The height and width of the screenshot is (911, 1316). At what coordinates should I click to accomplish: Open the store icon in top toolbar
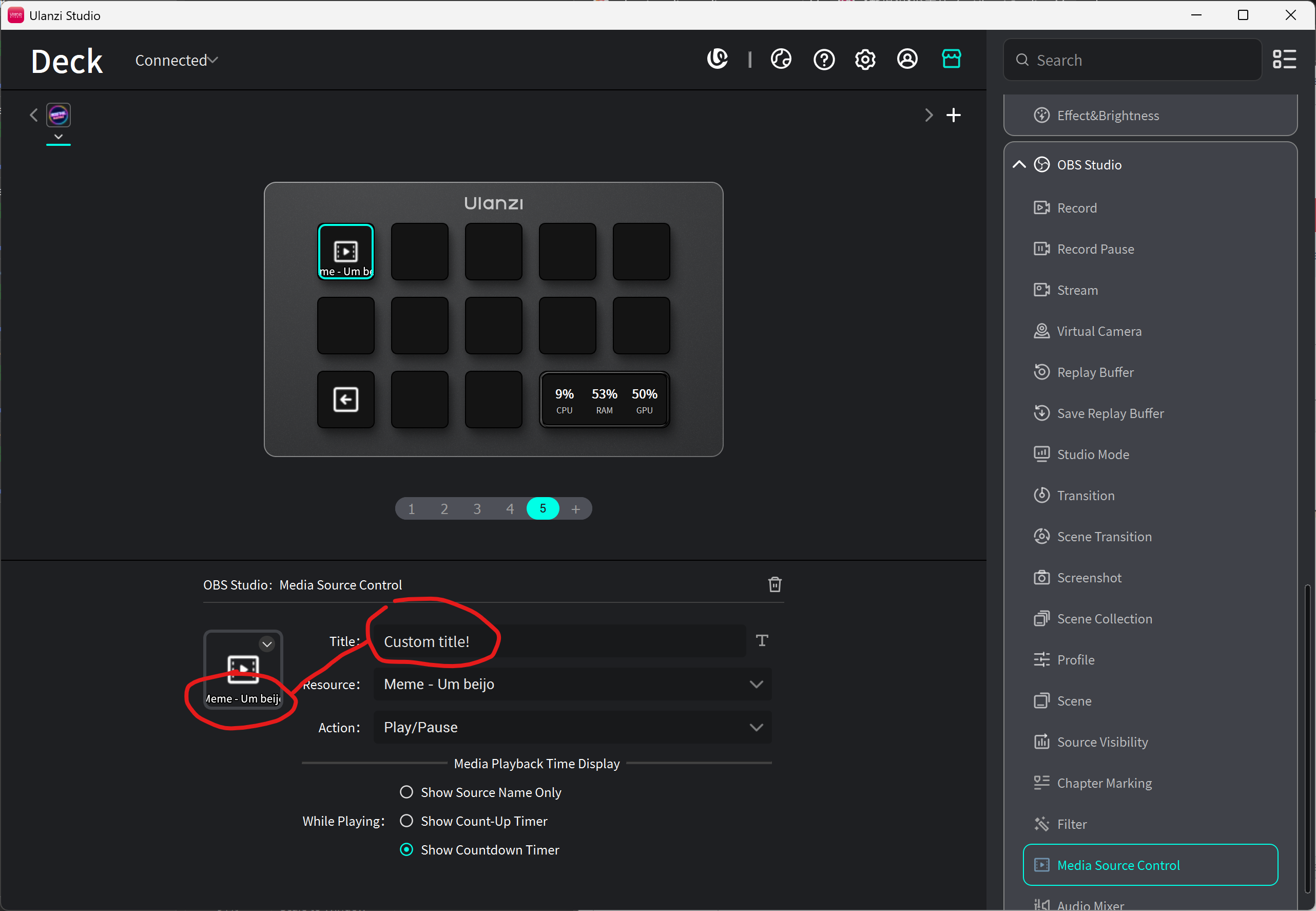[951, 59]
